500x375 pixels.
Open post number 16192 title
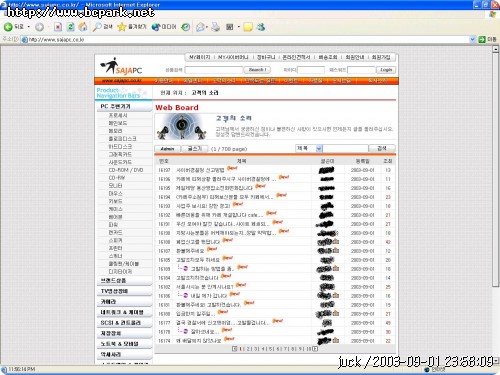[220, 215]
